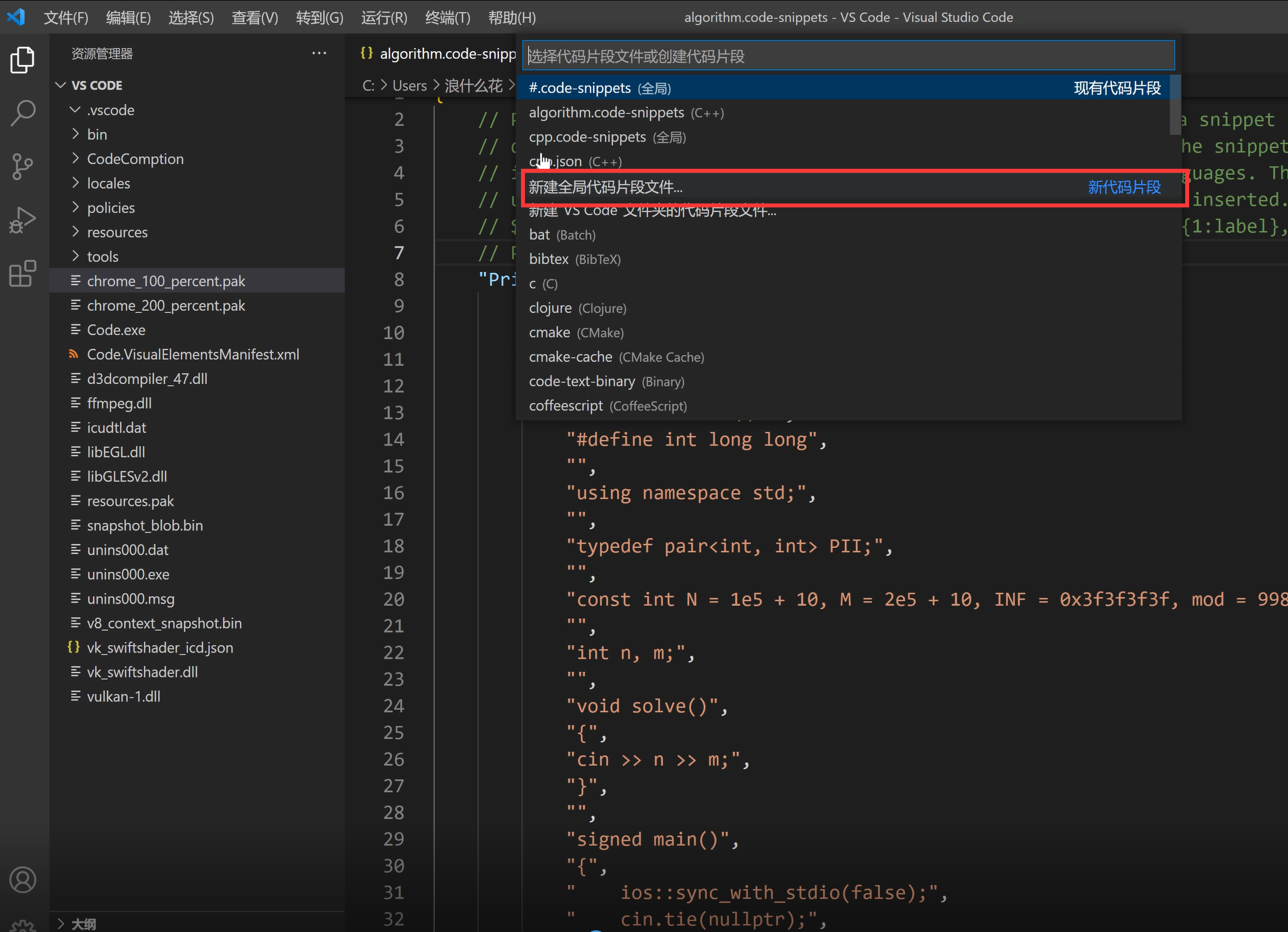Select #.code-snippets (全局) entry
Viewport: 1288px width, 932px height.
844,88
